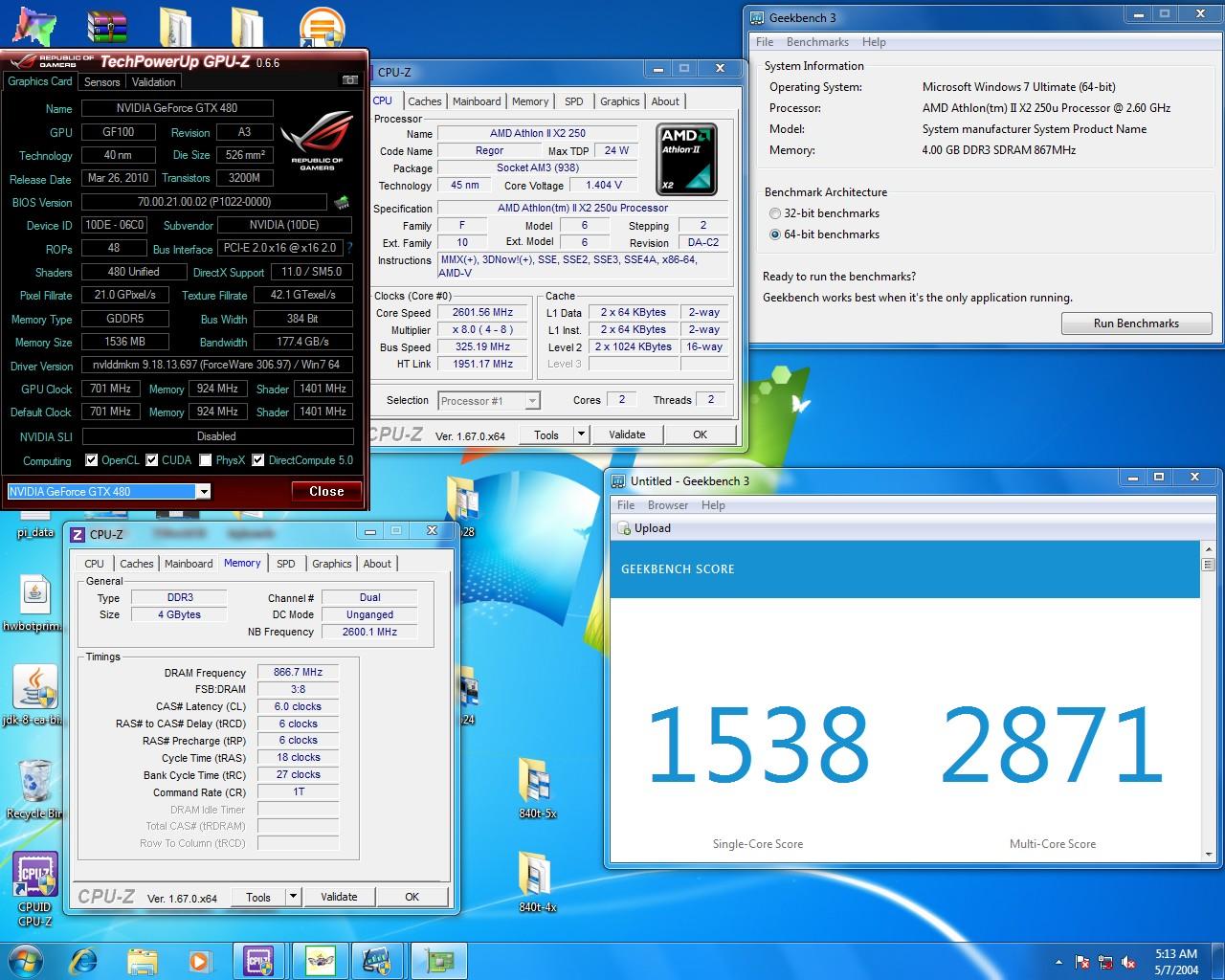
Task: Open the Caches tab in top CPU-Z window
Action: [x=425, y=101]
